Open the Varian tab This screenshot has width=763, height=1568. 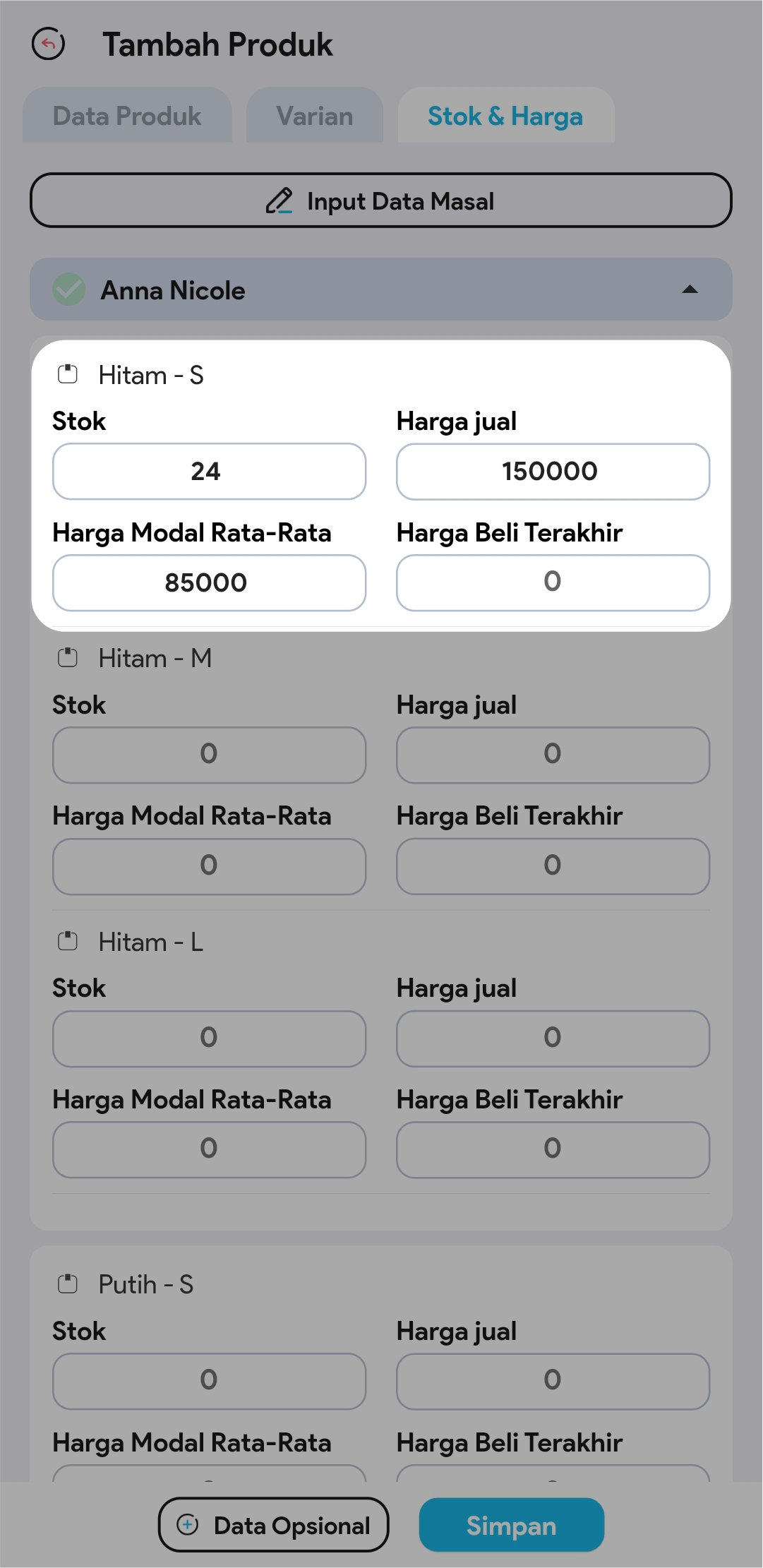[315, 116]
